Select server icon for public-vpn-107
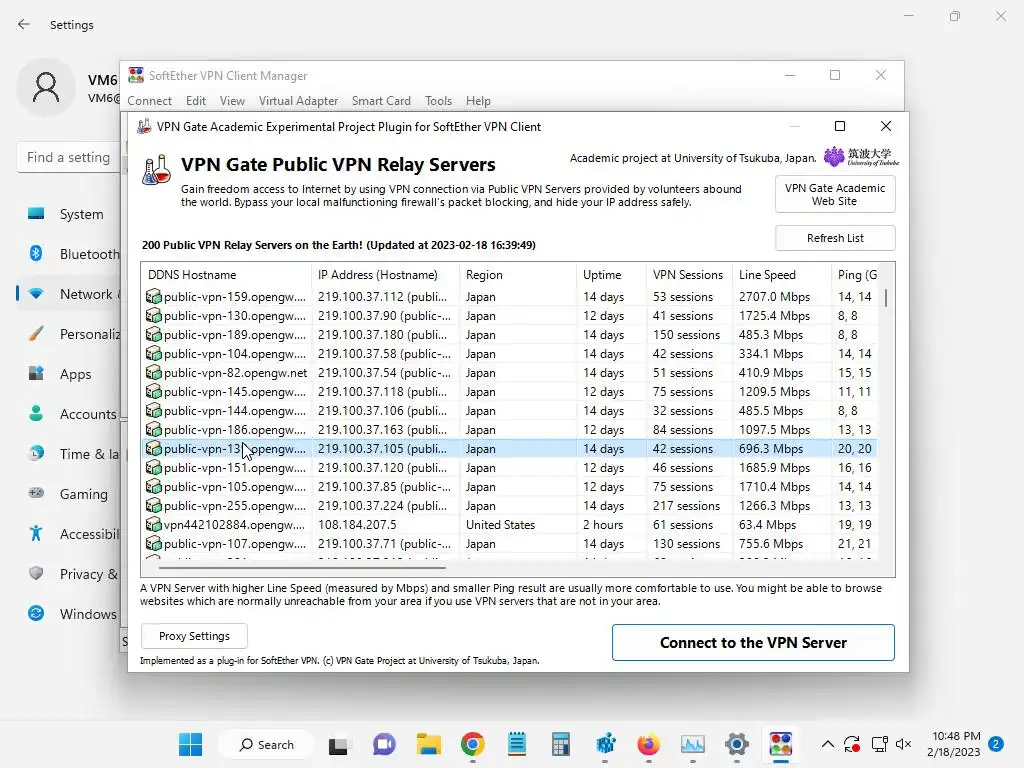The width and height of the screenshot is (1024, 768). pyautogui.click(x=153, y=543)
